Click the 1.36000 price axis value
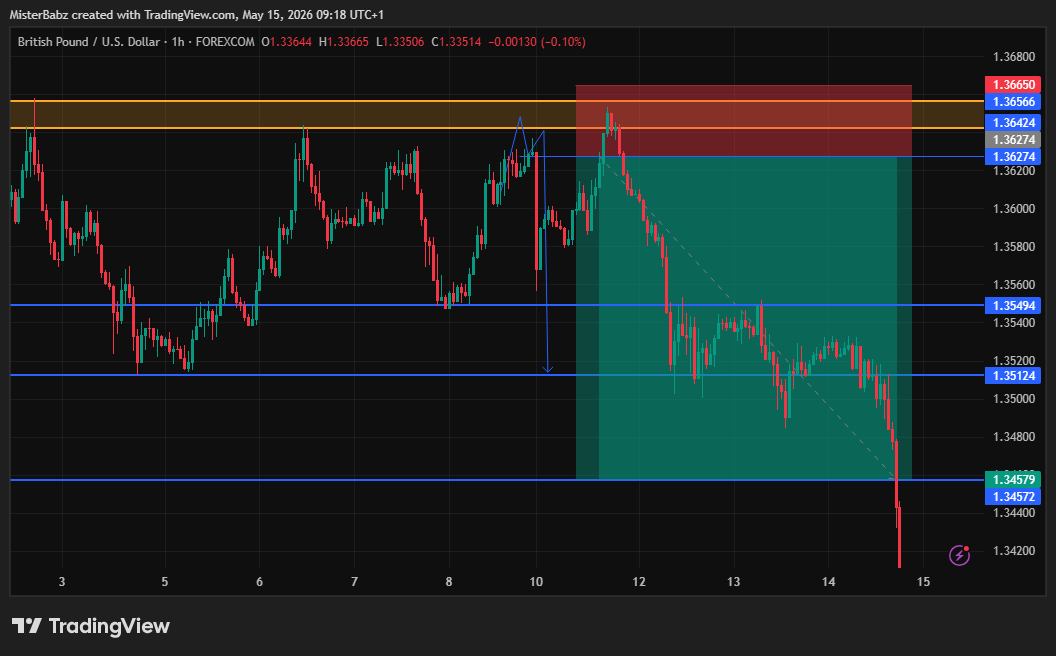The image size is (1056, 656). [x=1014, y=209]
